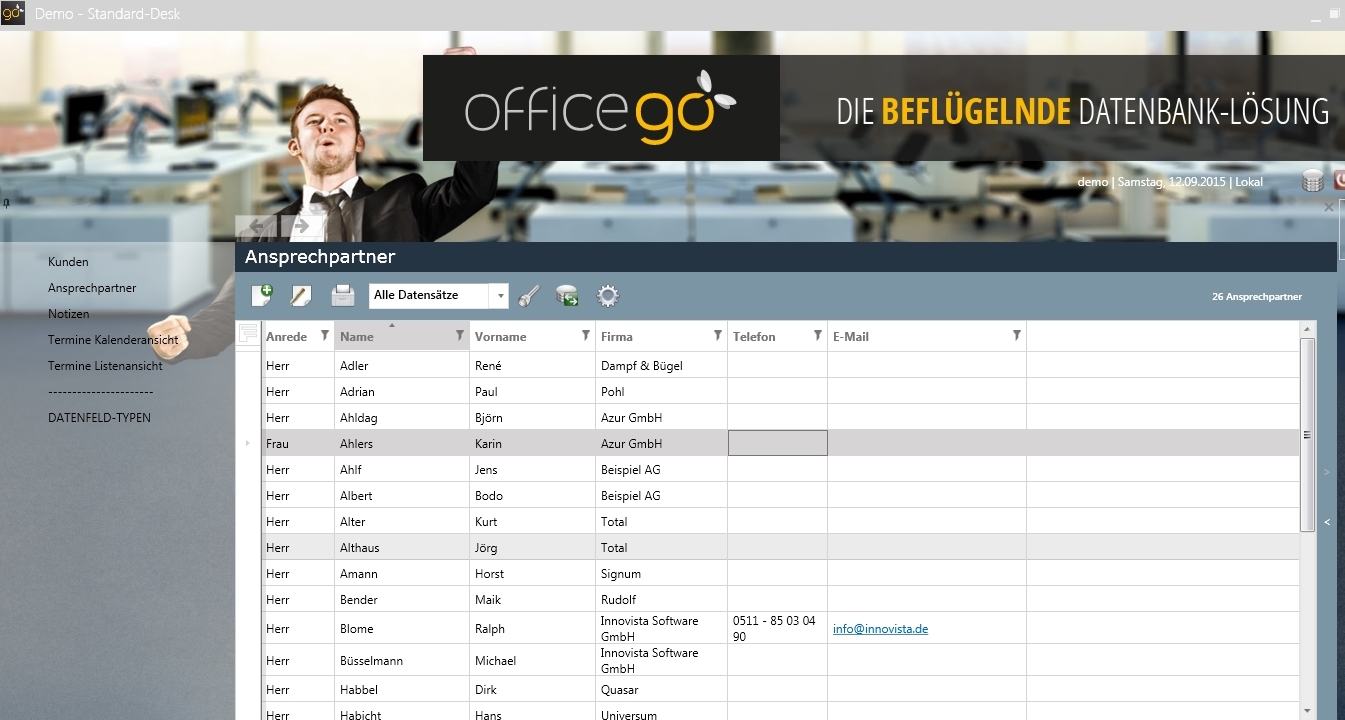Open the office go logo in the header
The image size is (1345, 720).
point(601,108)
